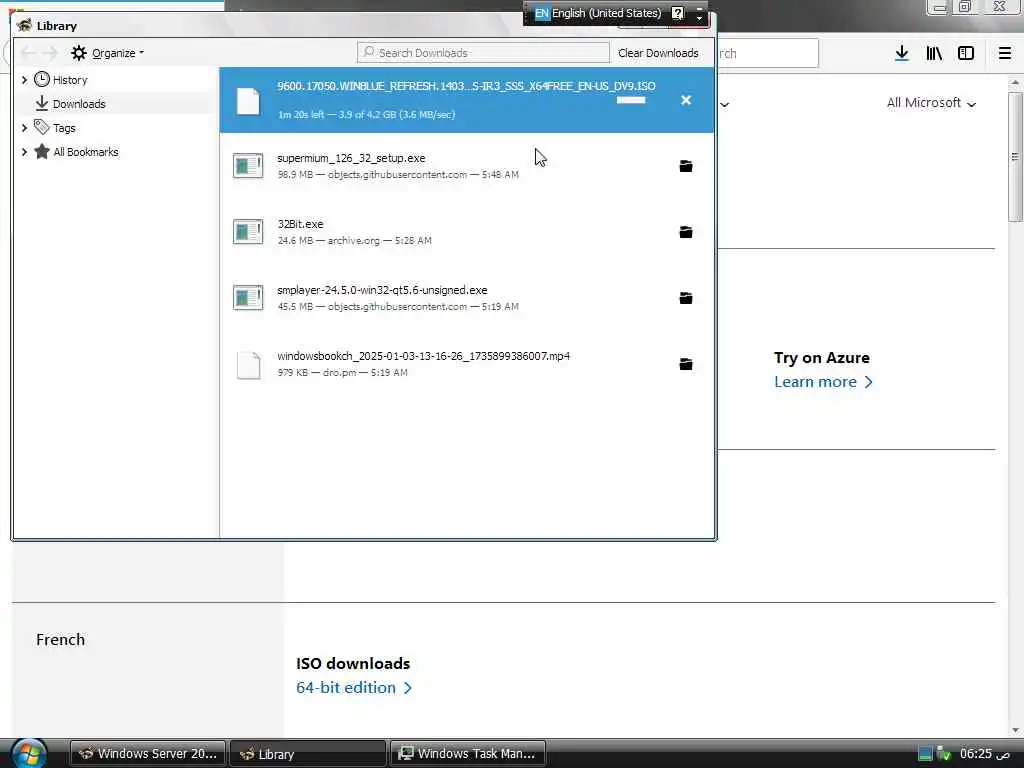Open browser Downloads toolbar button
Viewport: 1024px width, 768px height.
902,53
